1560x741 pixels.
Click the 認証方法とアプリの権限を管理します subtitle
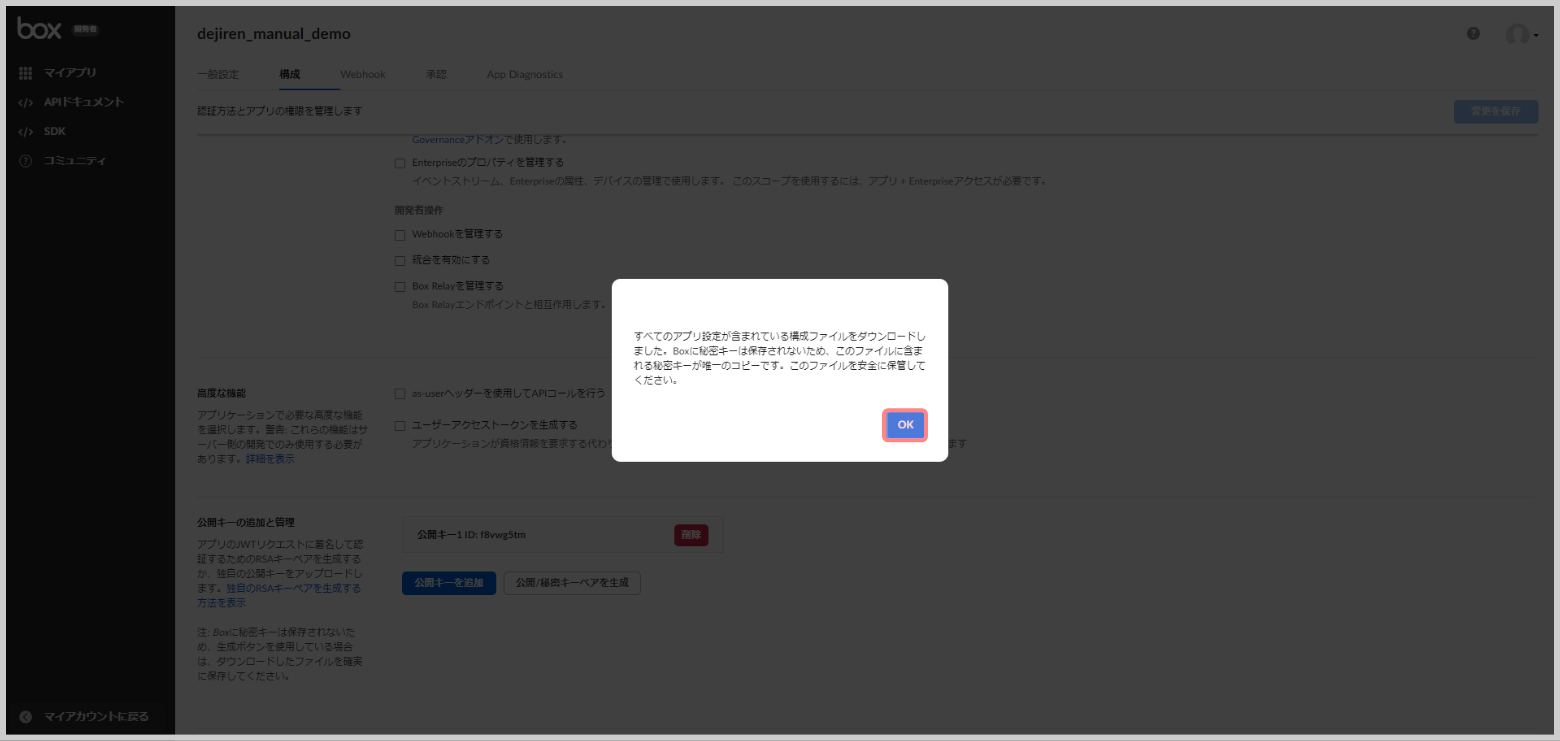coord(279,111)
